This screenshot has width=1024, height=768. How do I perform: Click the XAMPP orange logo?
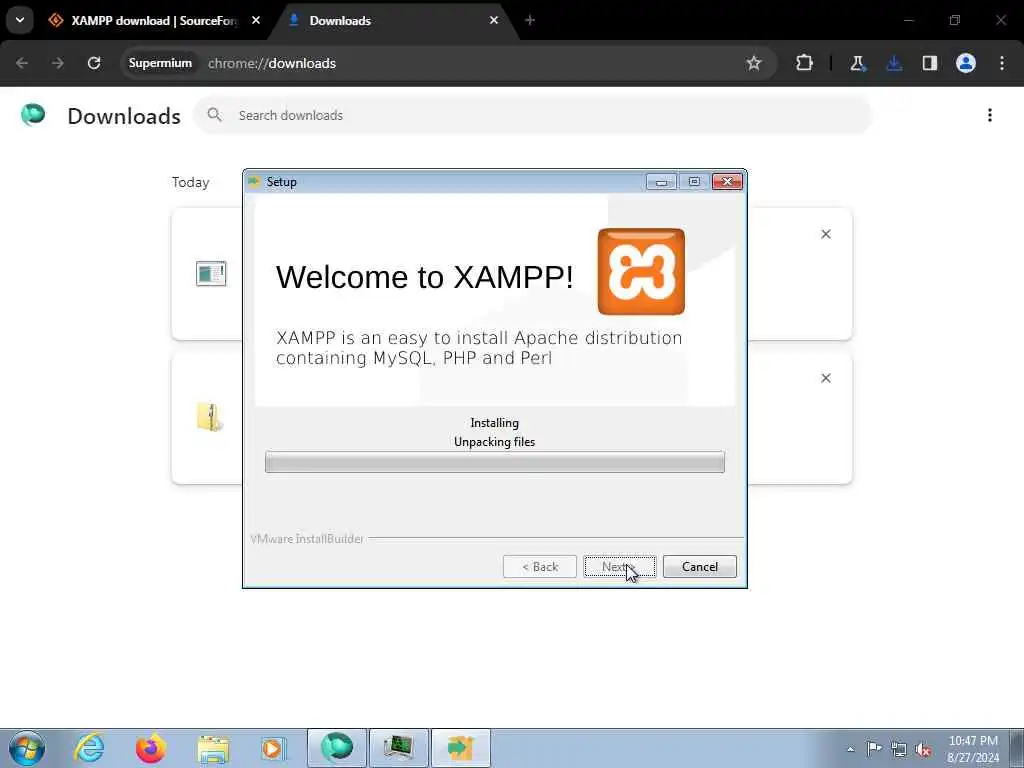tap(641, 271)
